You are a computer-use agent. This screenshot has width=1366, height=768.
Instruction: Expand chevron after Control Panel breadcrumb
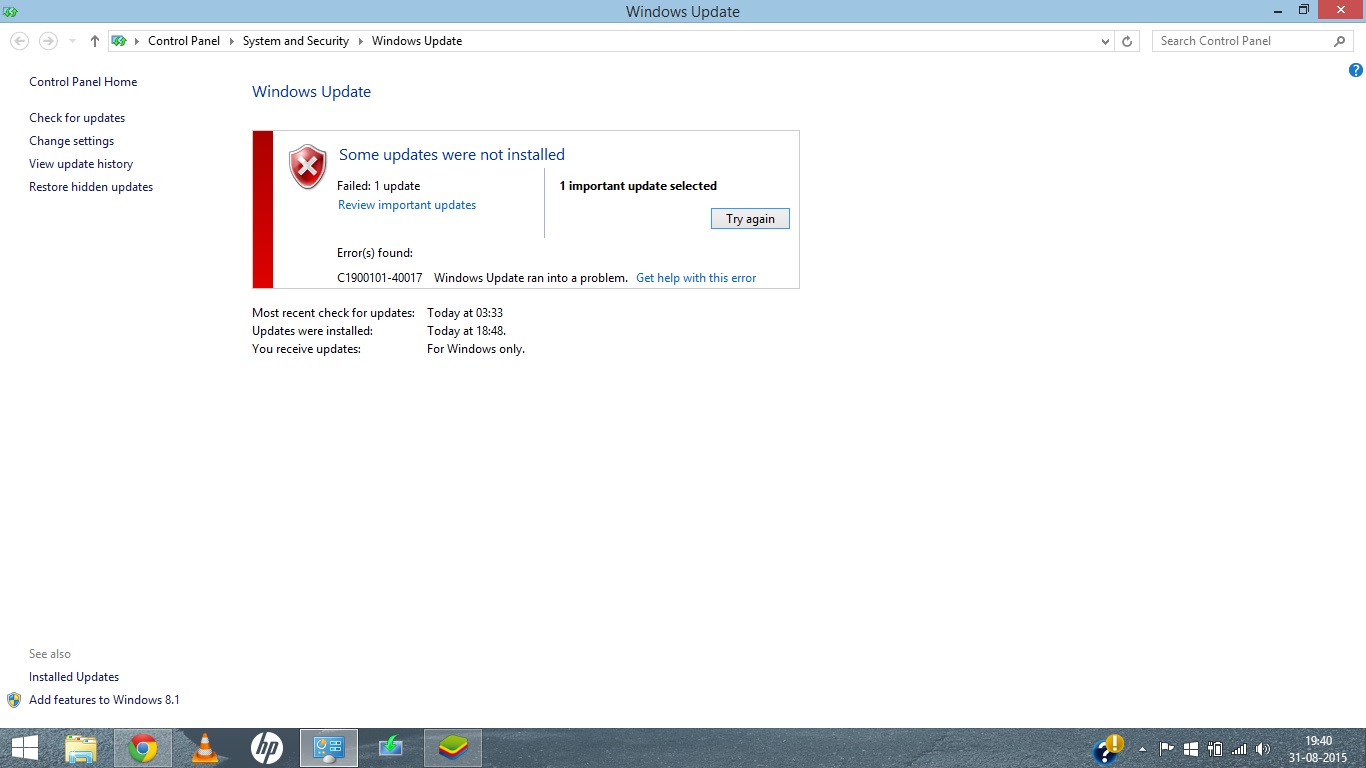click(231, 41)
